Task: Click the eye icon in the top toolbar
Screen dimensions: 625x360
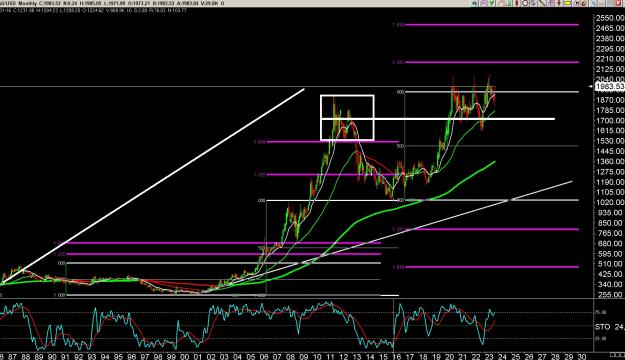Action: coord(475,3)
